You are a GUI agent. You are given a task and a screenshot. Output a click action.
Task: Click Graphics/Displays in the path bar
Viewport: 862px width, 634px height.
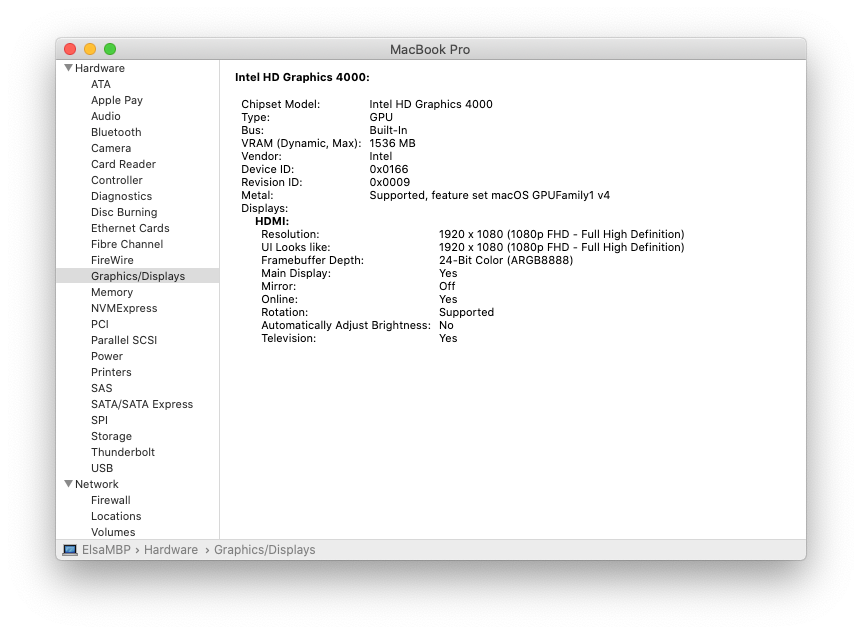(264, 550)
